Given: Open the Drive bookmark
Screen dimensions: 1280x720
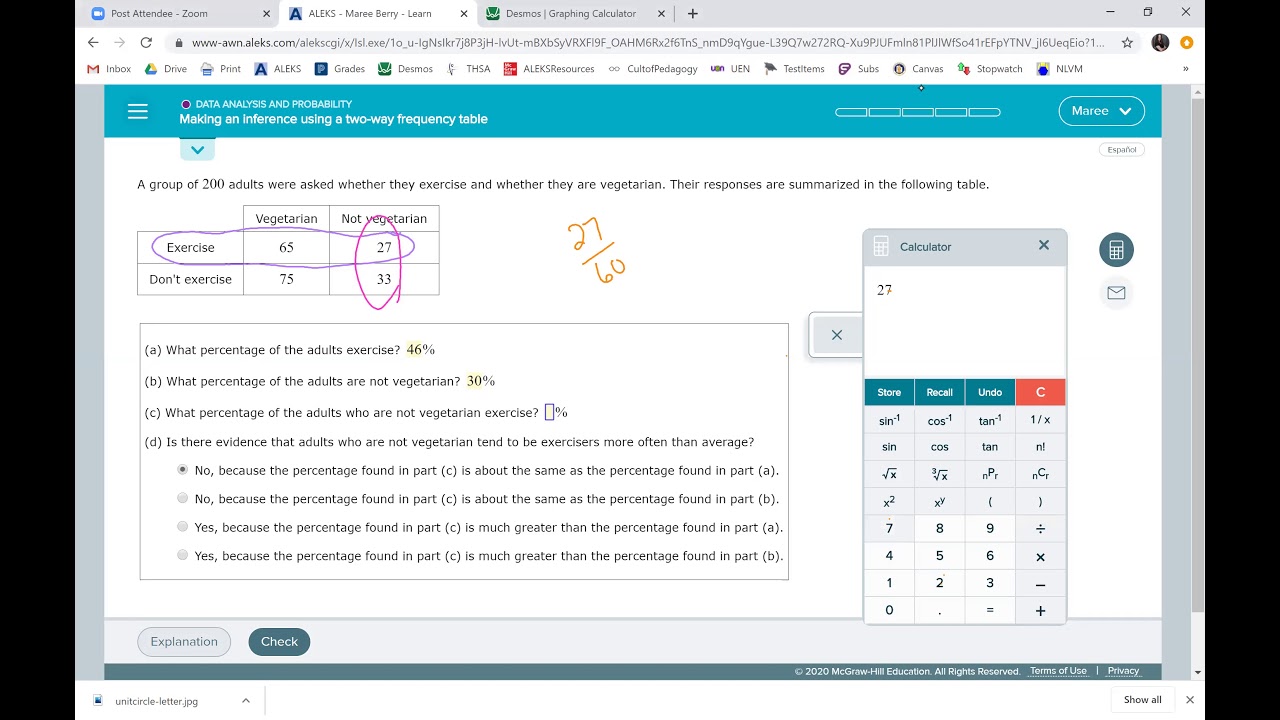Looking at the screenshot, I should coord(166,69).
